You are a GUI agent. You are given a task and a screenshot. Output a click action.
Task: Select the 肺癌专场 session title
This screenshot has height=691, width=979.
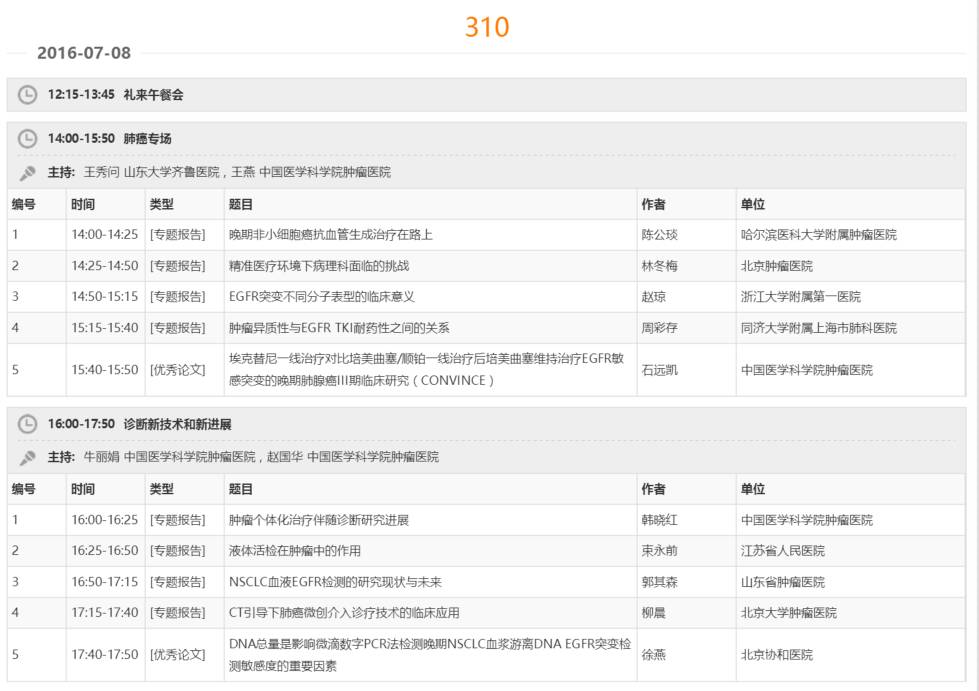click(147, 139)
